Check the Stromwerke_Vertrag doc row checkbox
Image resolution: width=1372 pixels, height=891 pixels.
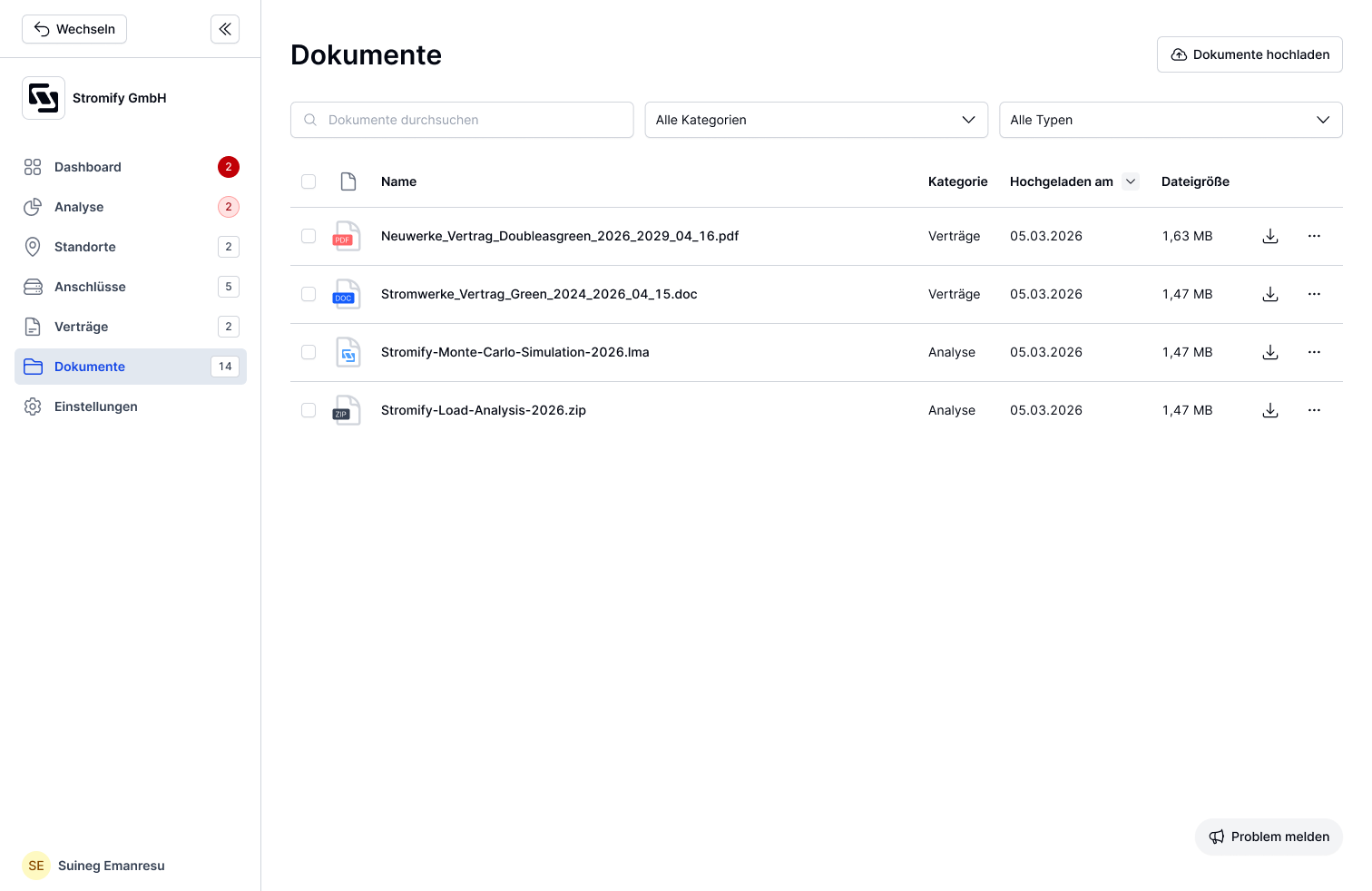click(309, 294)
